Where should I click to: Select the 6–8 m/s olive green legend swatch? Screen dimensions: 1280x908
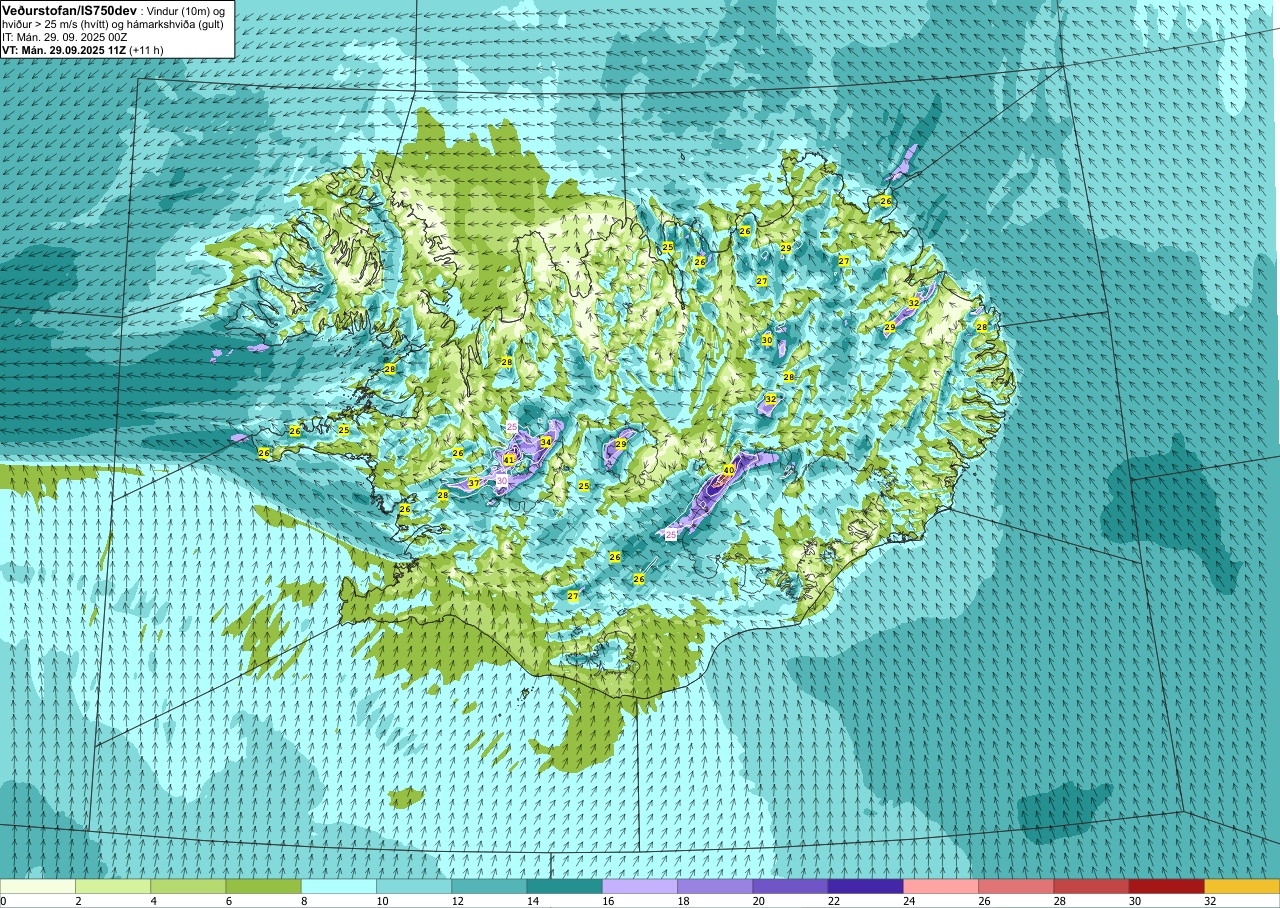tap(263, 886)
